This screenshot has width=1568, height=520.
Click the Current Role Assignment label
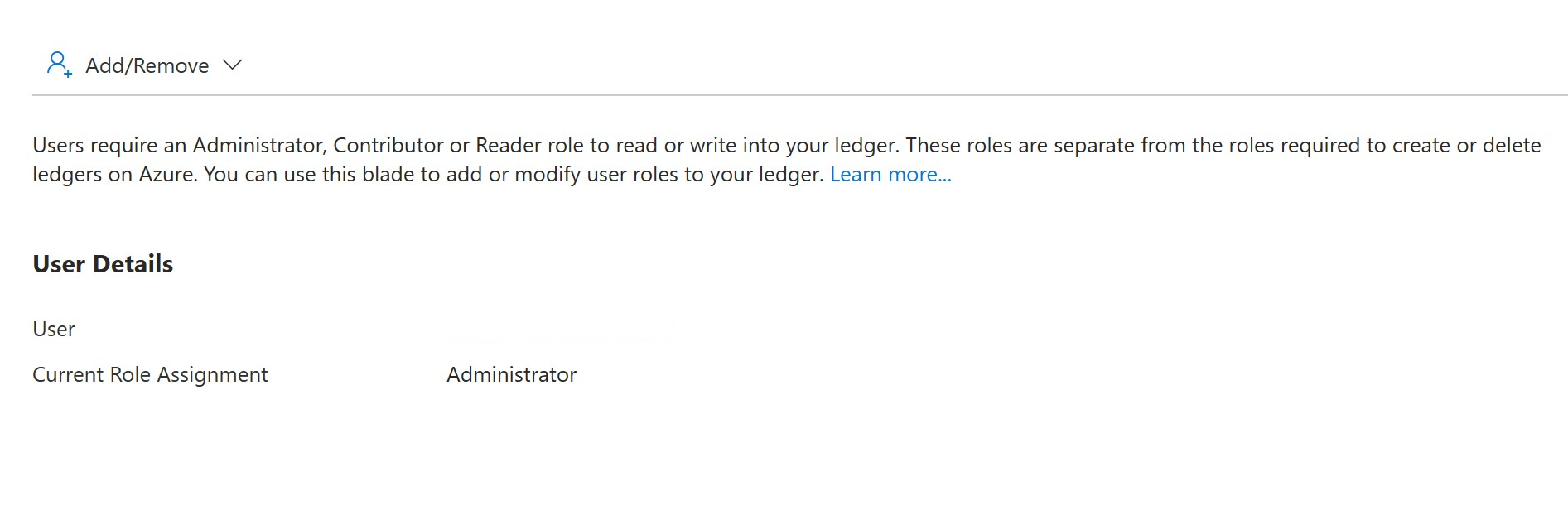[150, 374]
